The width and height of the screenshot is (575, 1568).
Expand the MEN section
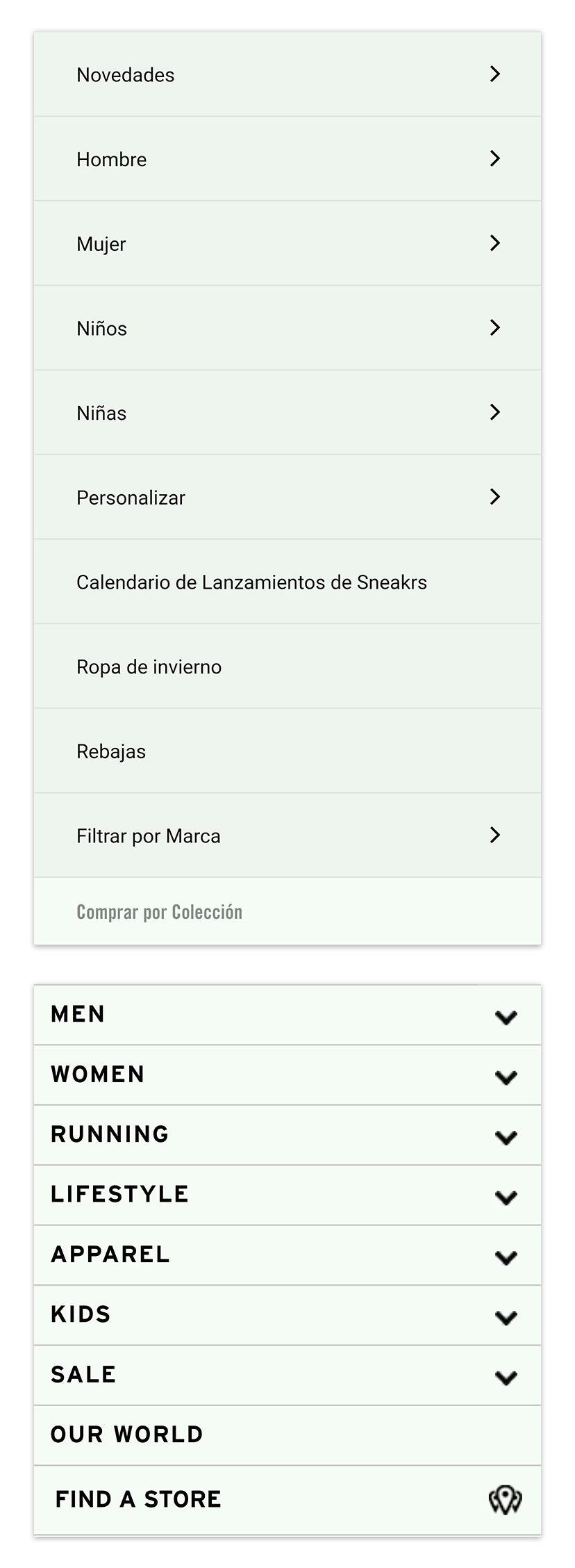click(506, 1018)
